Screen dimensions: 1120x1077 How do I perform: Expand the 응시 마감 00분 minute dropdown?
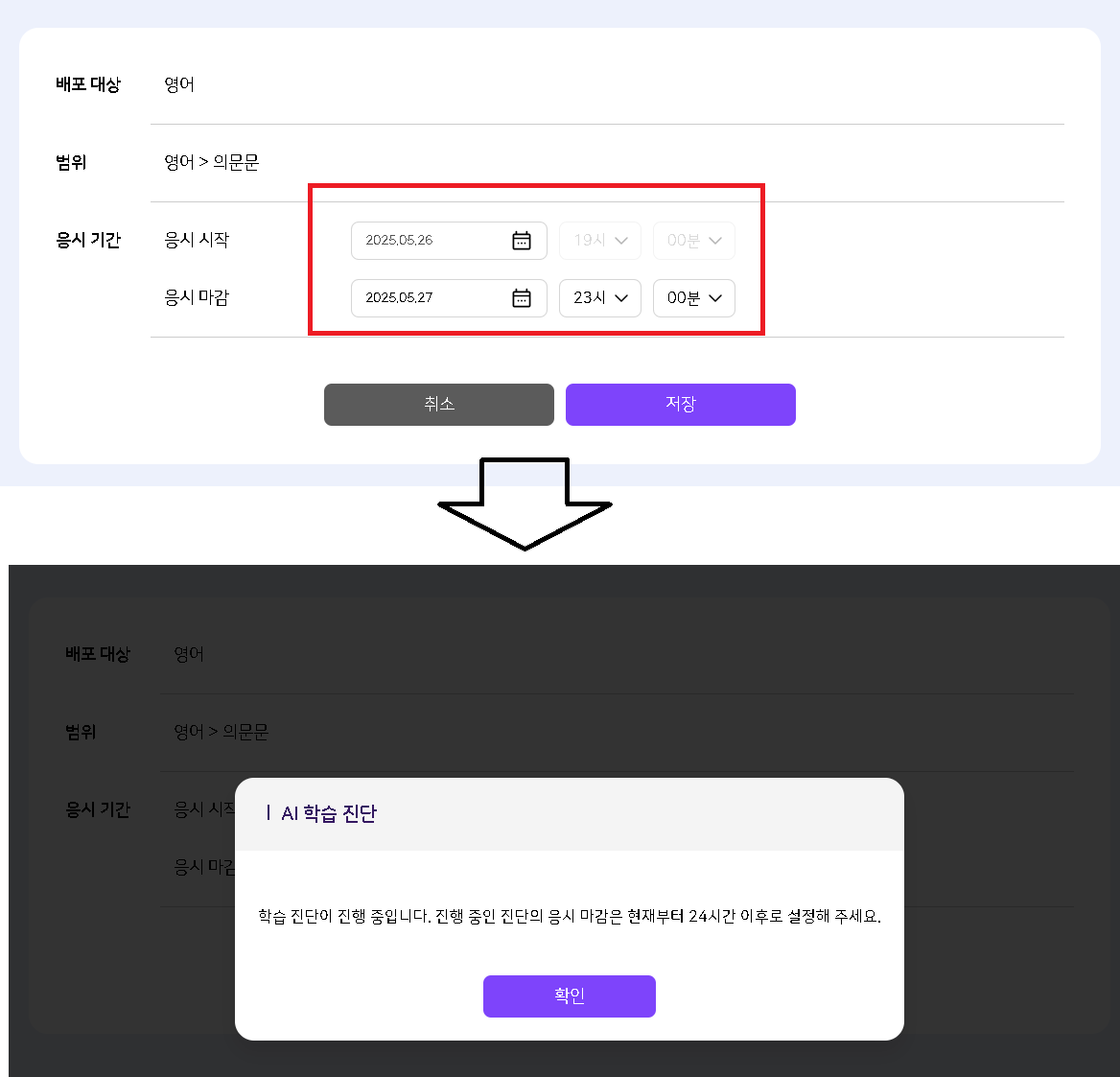tap(694, 298)
